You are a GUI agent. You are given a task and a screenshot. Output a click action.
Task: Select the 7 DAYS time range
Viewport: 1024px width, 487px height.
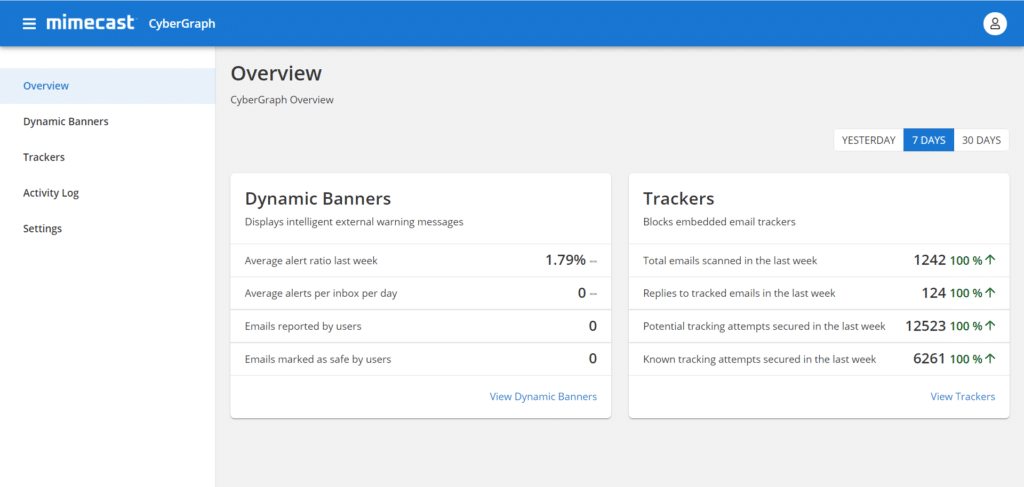[x=929, y=140]
